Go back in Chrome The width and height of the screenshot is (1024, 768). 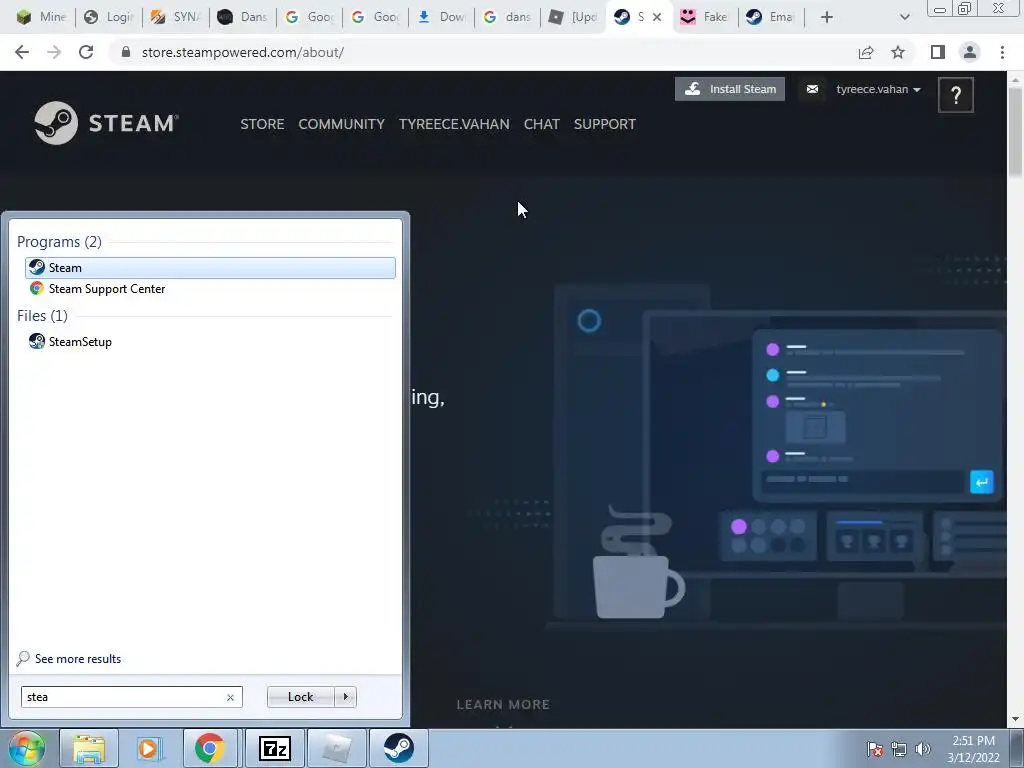(x=22, y=52)
